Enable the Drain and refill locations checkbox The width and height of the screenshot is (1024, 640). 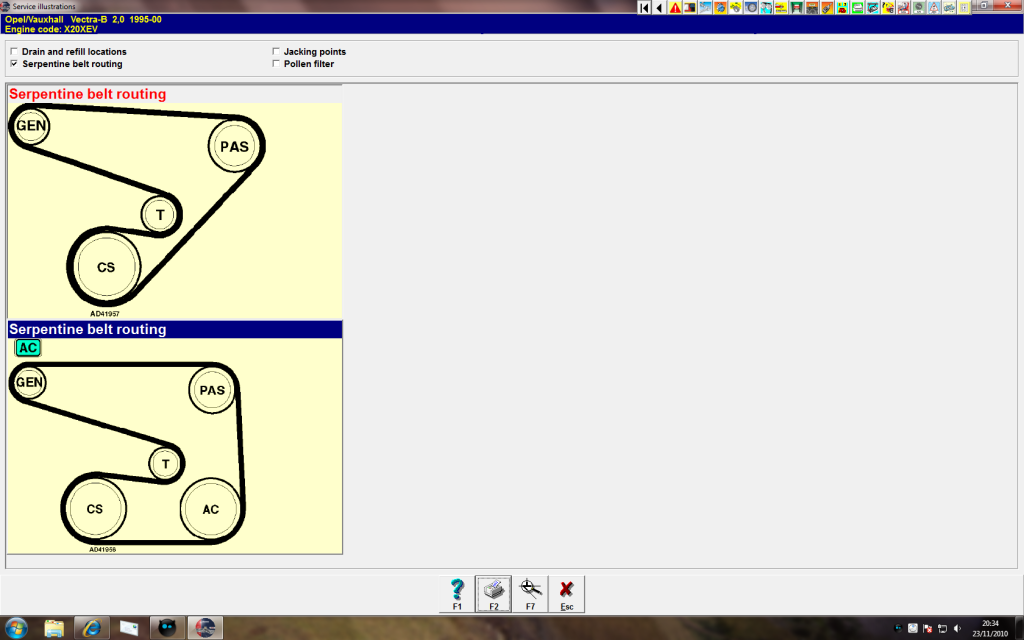click(x=13, y=52)
